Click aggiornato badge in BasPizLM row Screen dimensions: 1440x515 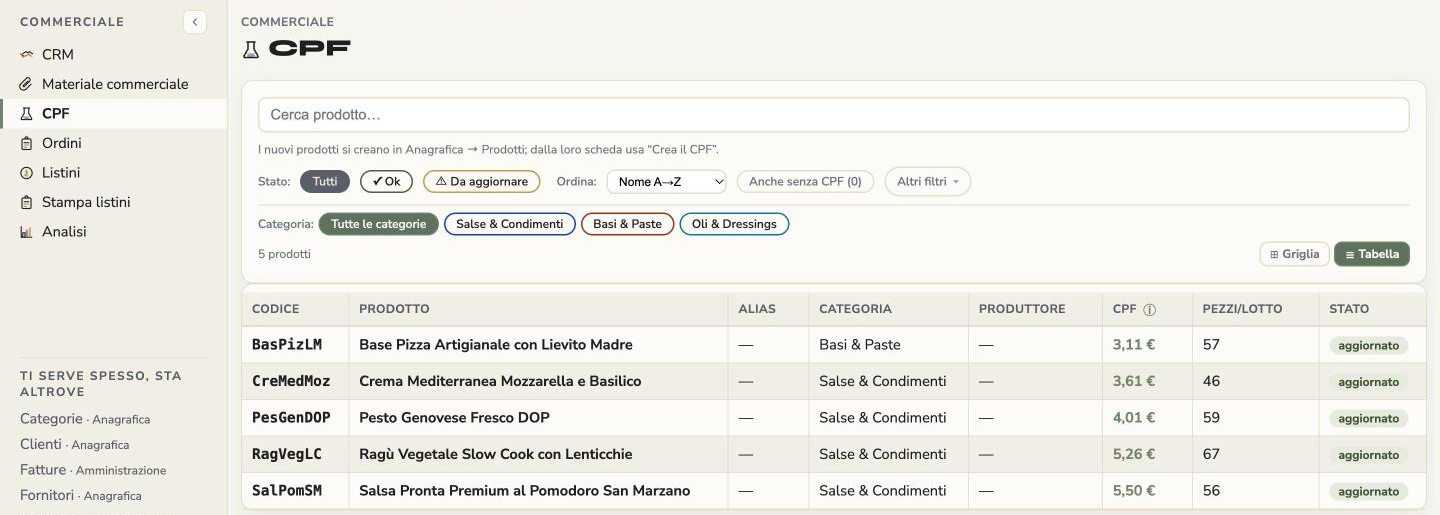coord(1368,346)
